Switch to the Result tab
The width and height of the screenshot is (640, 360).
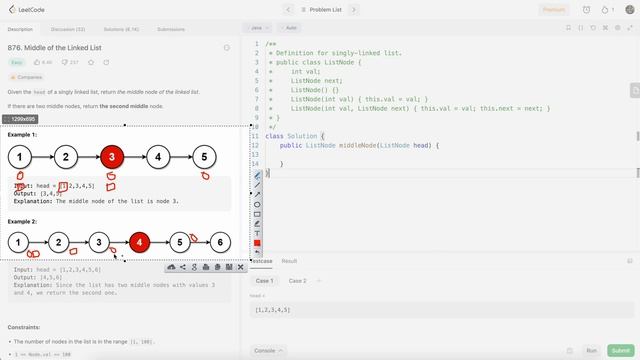(x=289, y=261)
